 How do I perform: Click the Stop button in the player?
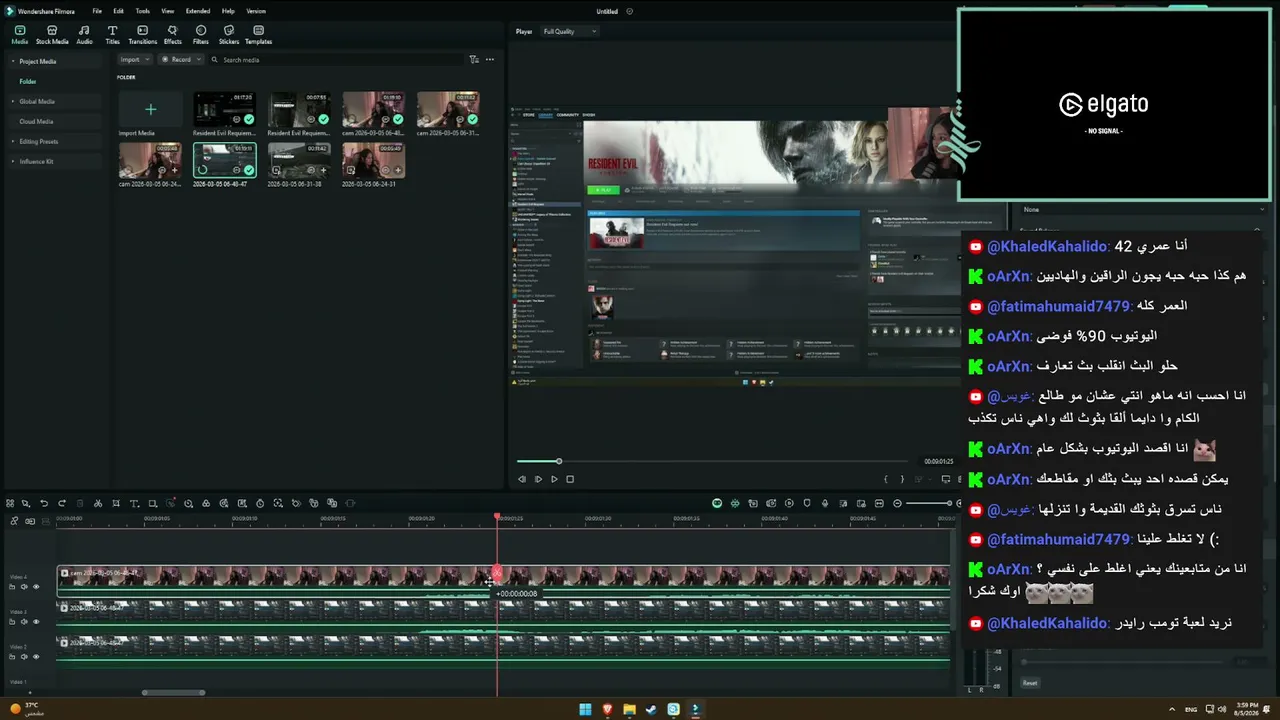(x=570, y=479)
